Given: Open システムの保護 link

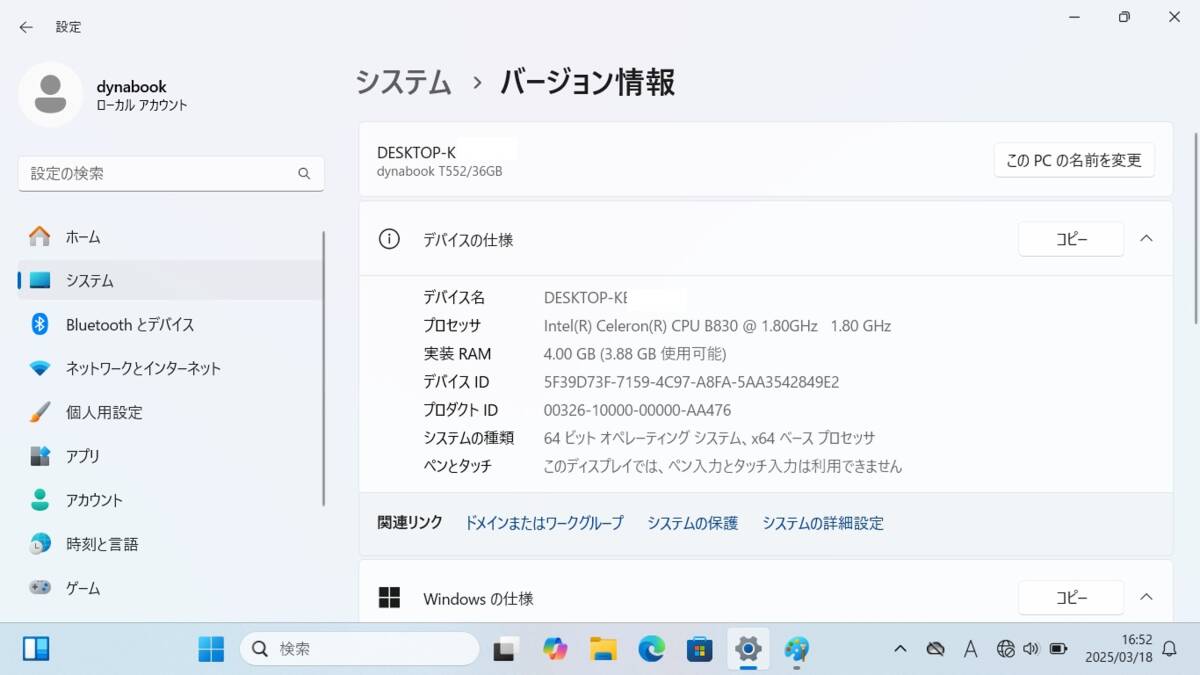Looking at the screenshot, I should pyautogui.click(x=692, y=523).
